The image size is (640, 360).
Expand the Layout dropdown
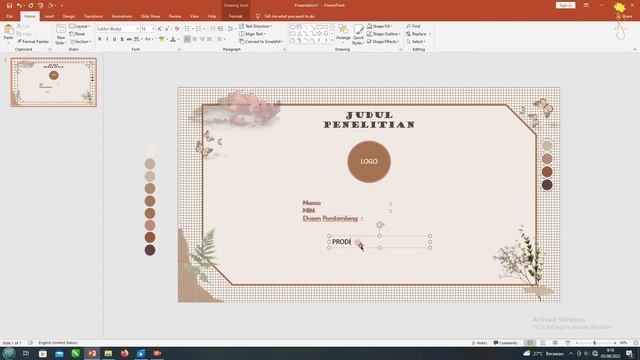point(80,26)
